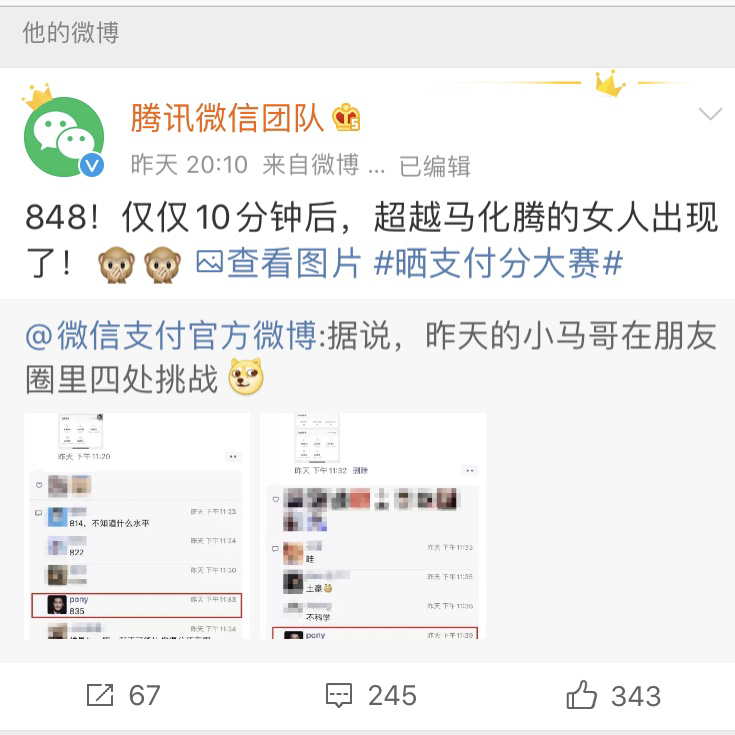Tap the 已编辑 edited label
Viewport: 735px width, 735px height.
[x=435, y=166]
